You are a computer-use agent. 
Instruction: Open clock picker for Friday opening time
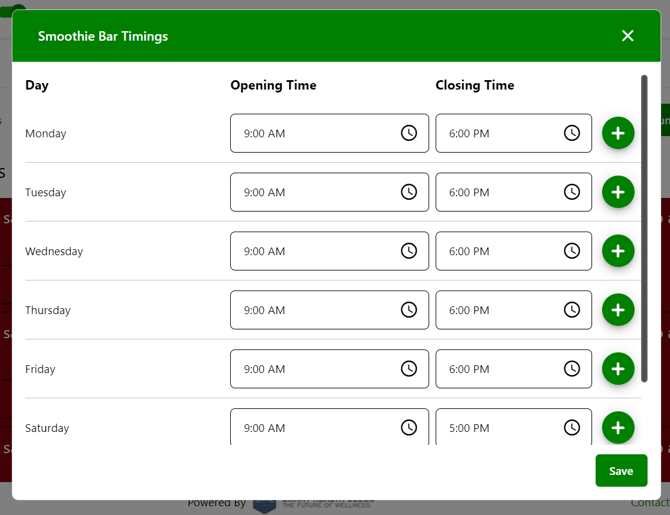tap(409, 369)
